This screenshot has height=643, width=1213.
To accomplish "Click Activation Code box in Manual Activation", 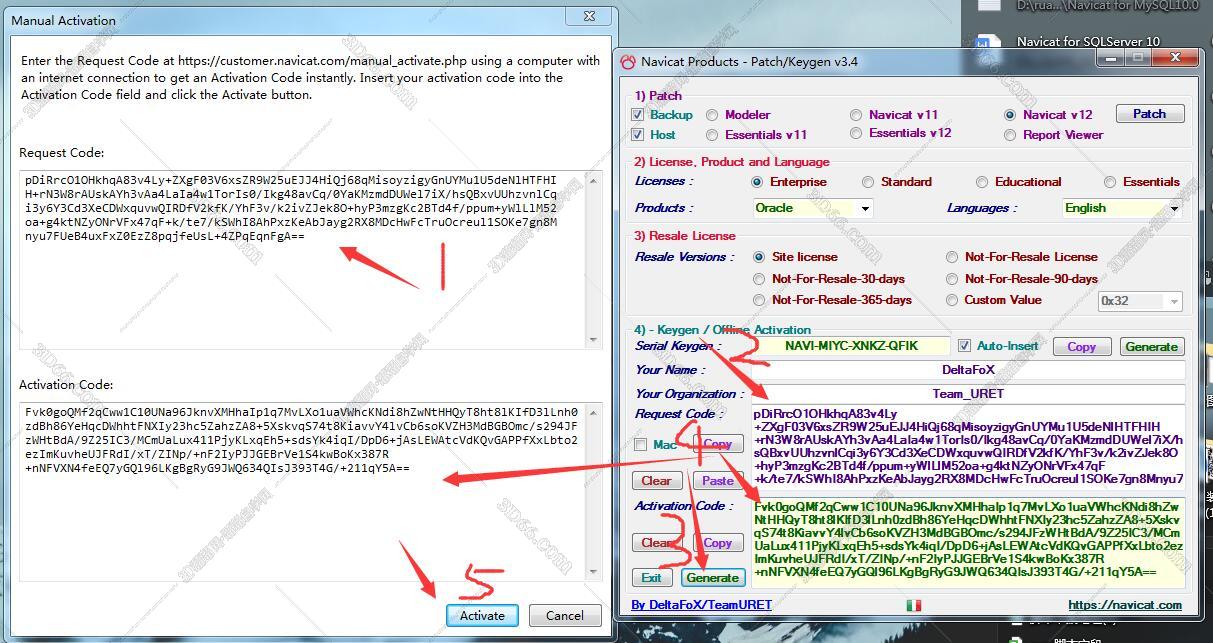I will 311,492.
